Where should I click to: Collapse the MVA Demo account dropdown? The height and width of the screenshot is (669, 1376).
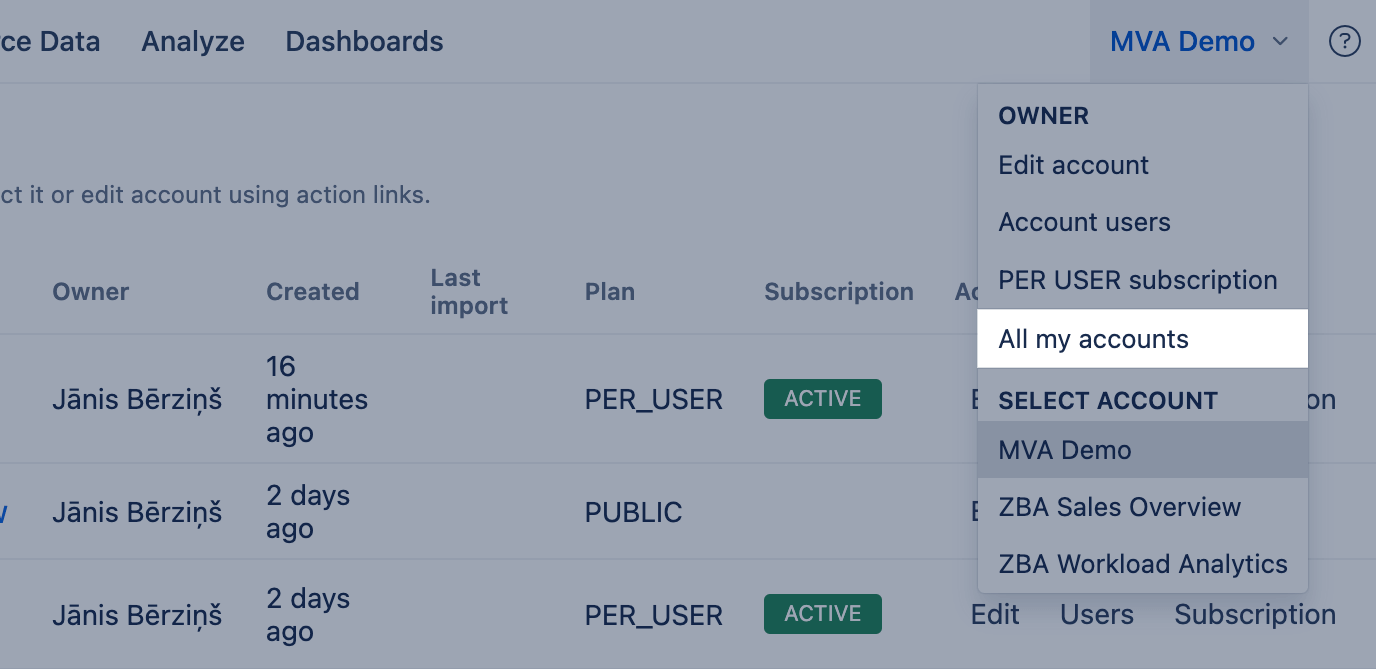tap(1198, 42)
